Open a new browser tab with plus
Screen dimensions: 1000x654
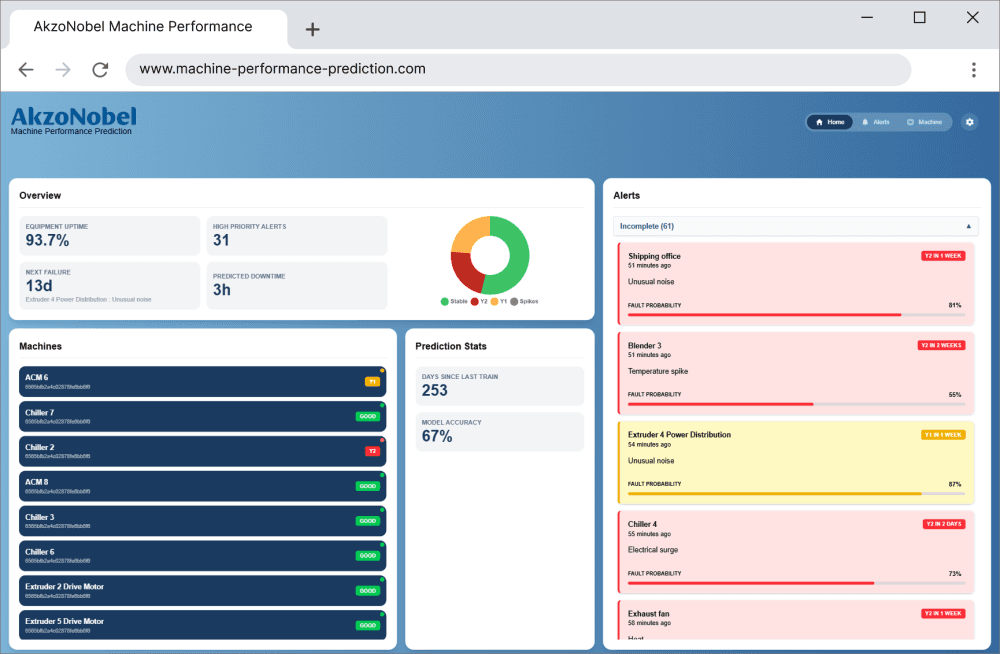click(312, 29)
